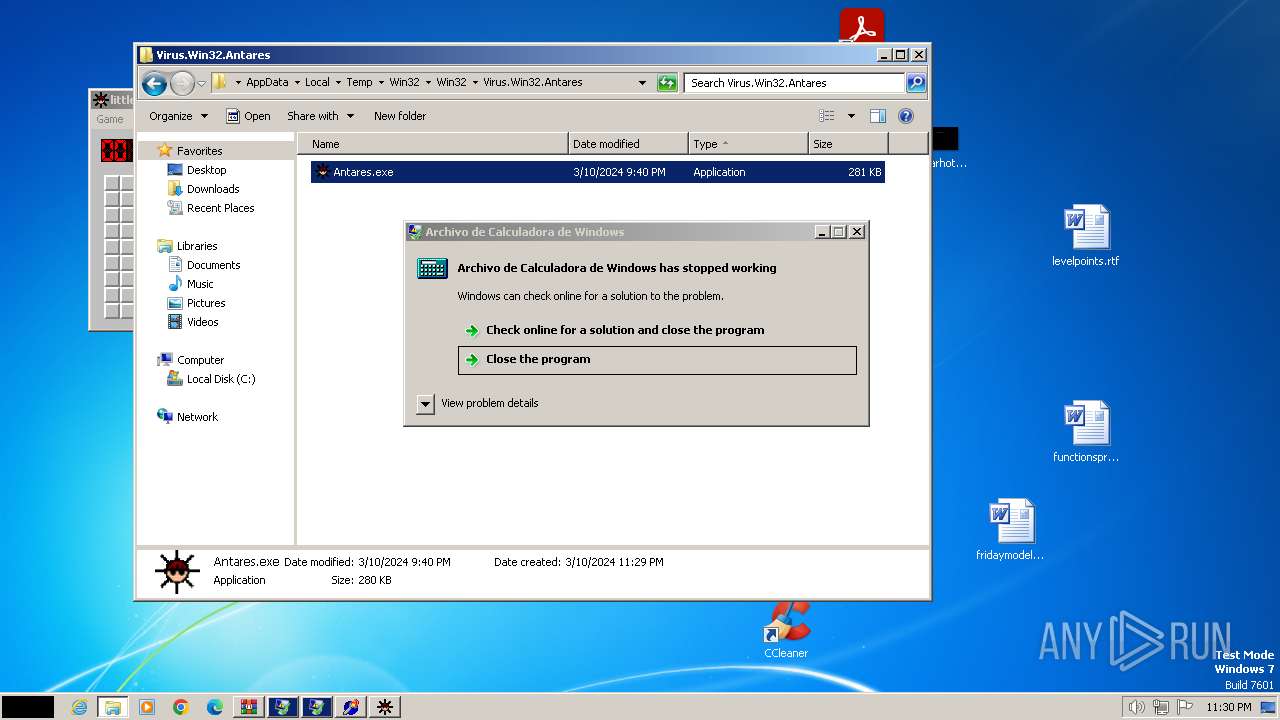
Task: Click the taskbar clock showing 11:30 PM
Action: click(x=1228, y=707)
